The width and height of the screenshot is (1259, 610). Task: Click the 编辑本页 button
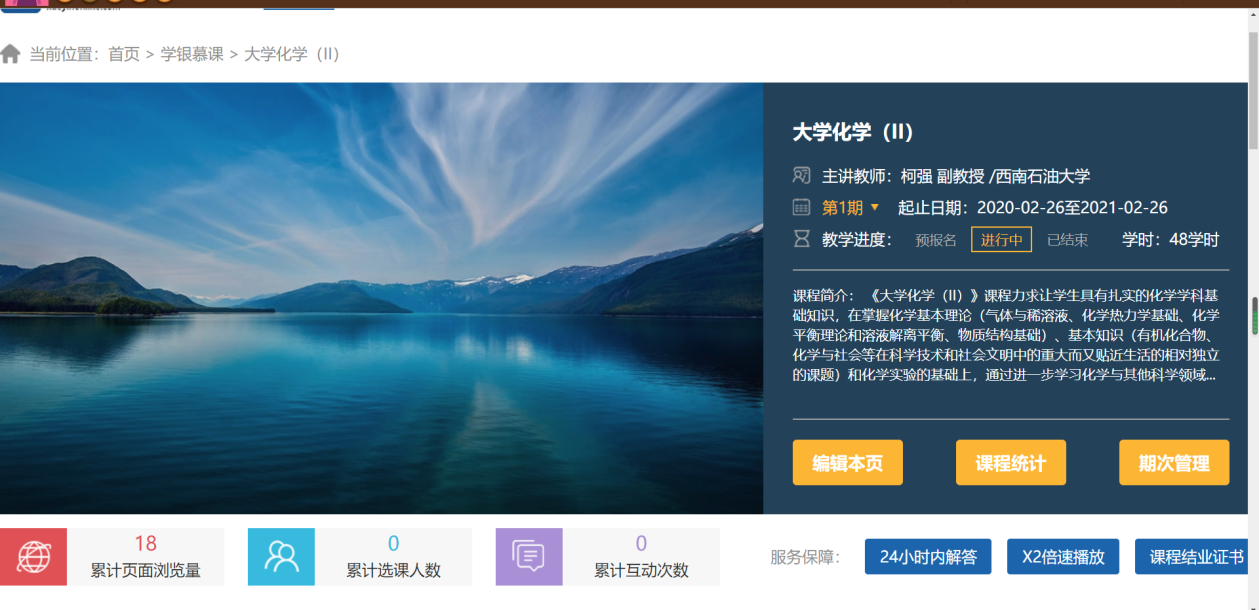point(847,463)
